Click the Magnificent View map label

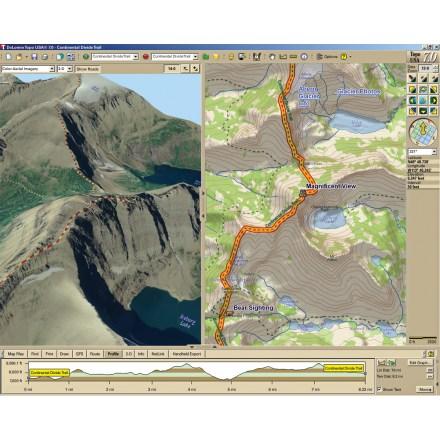[331, 186]
